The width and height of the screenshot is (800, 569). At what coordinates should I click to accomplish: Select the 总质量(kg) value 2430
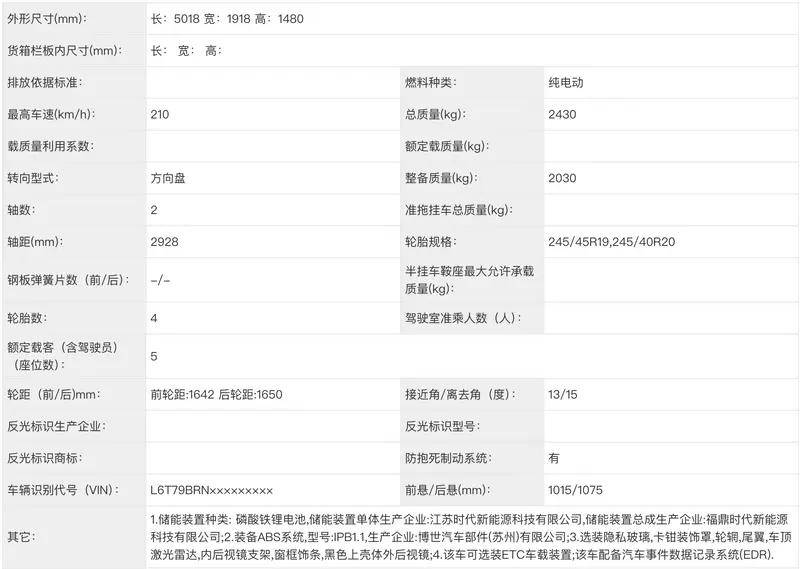point(562,115)
